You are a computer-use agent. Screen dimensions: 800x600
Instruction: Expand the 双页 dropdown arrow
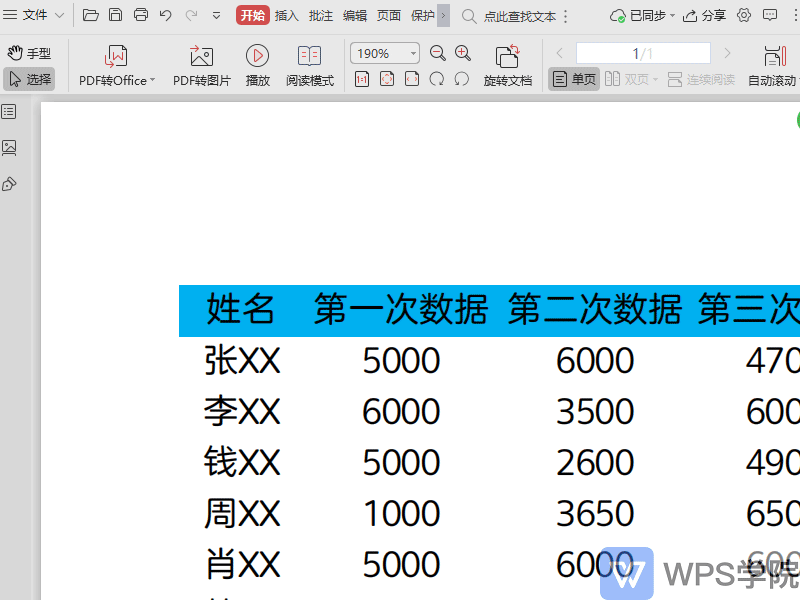click(x=656, y=80)
